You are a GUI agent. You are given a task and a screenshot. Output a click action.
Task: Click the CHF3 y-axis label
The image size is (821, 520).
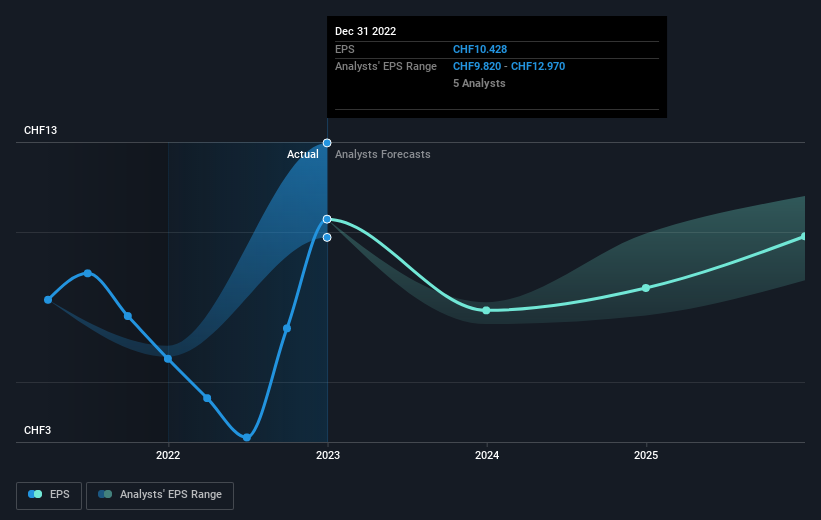point(37,430)
